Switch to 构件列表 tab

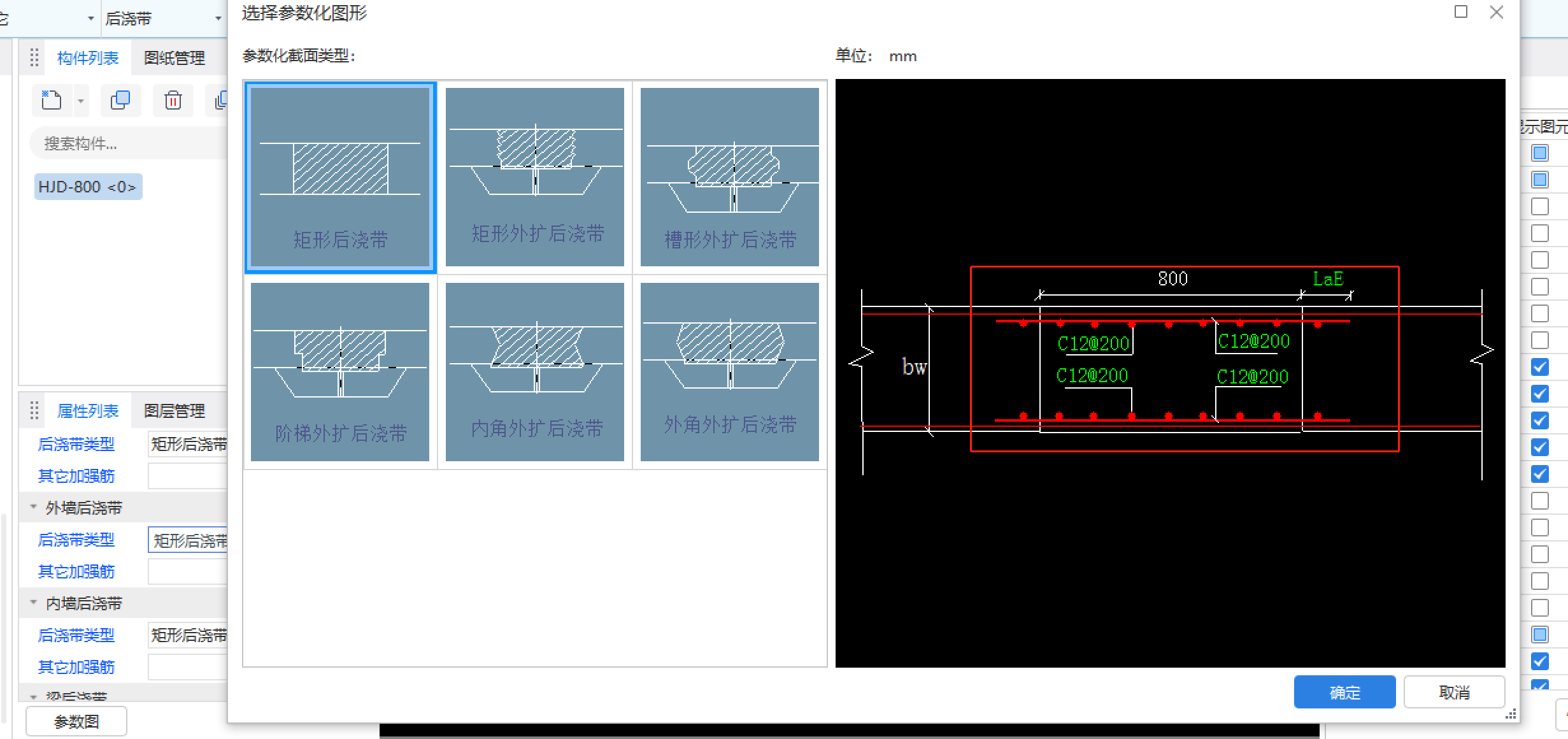click(x=88, y=58)
